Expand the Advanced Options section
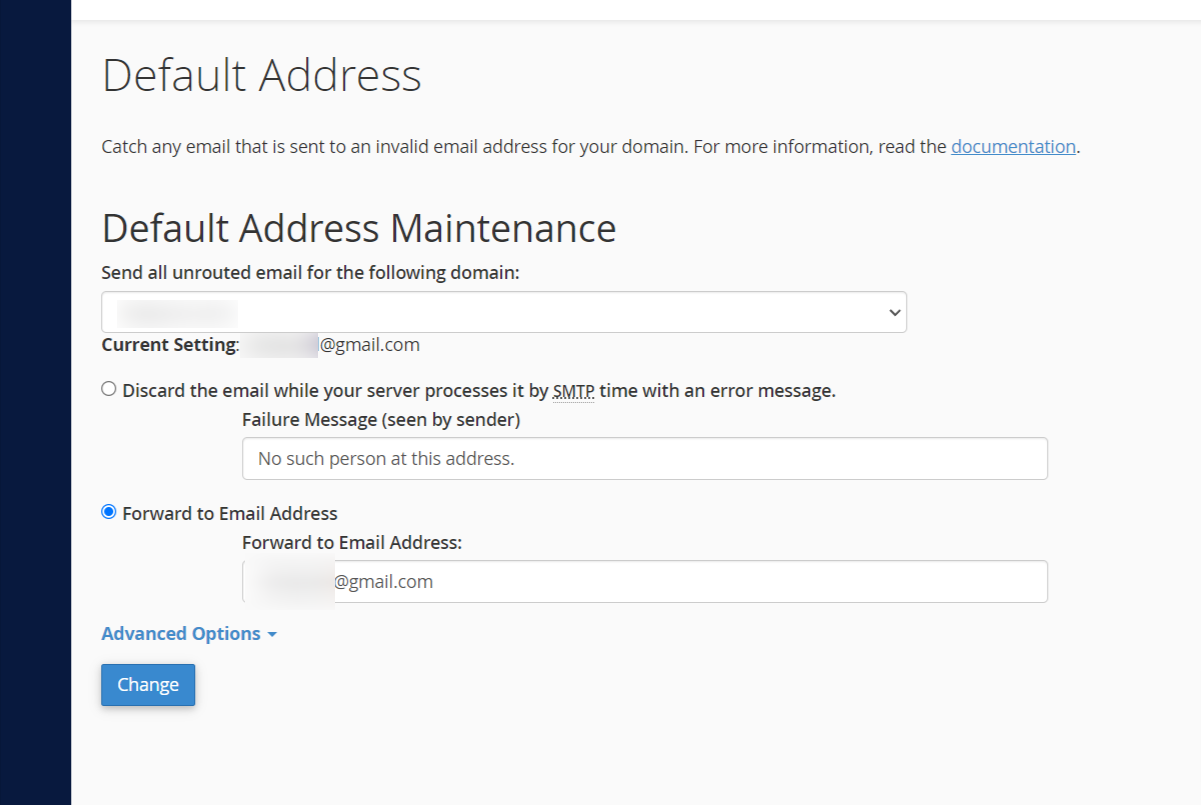The image size is (1201, 805). [x=180, y=633]
